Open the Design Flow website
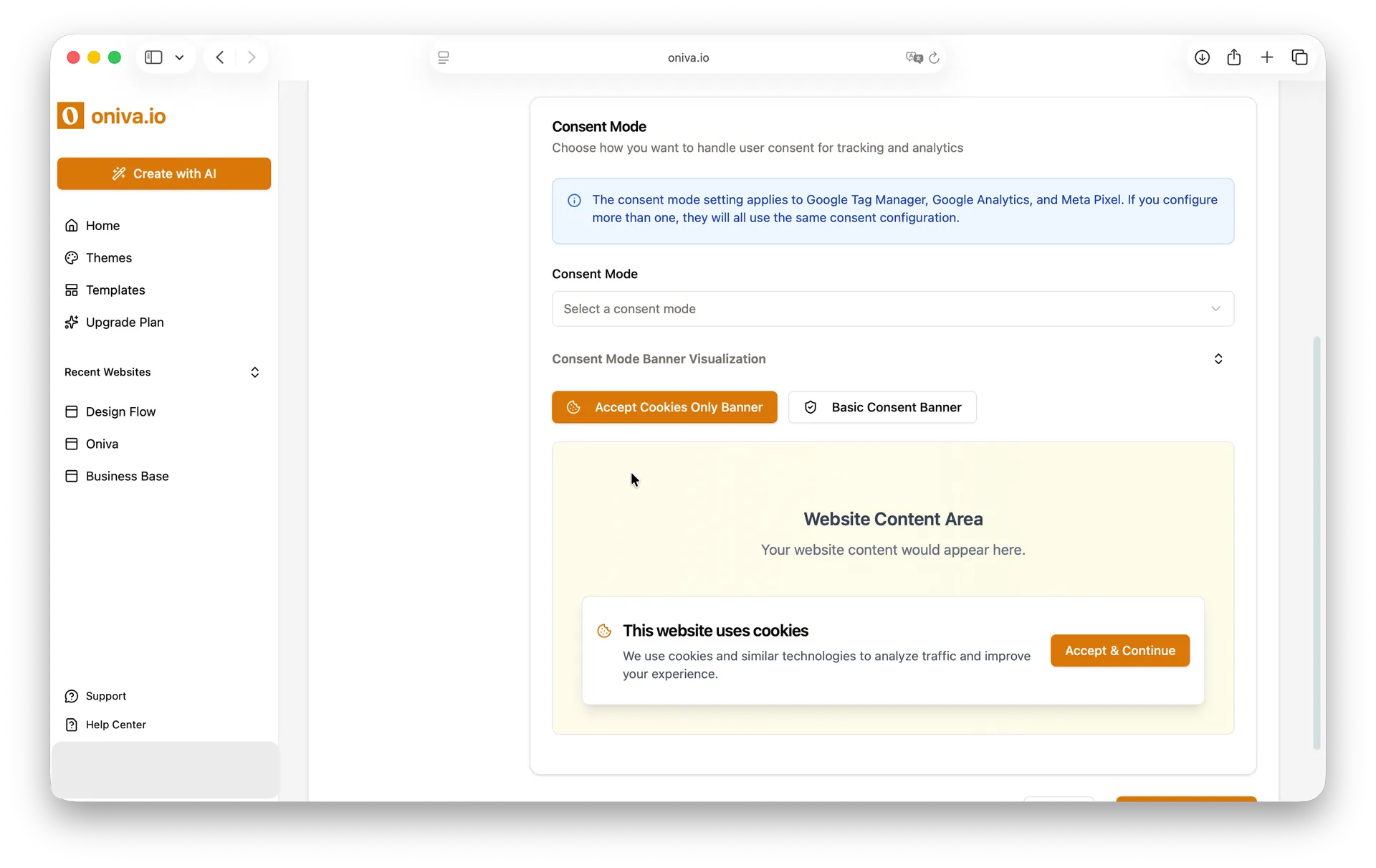Viewport: 1376px width, 868px height. point(120,411)
